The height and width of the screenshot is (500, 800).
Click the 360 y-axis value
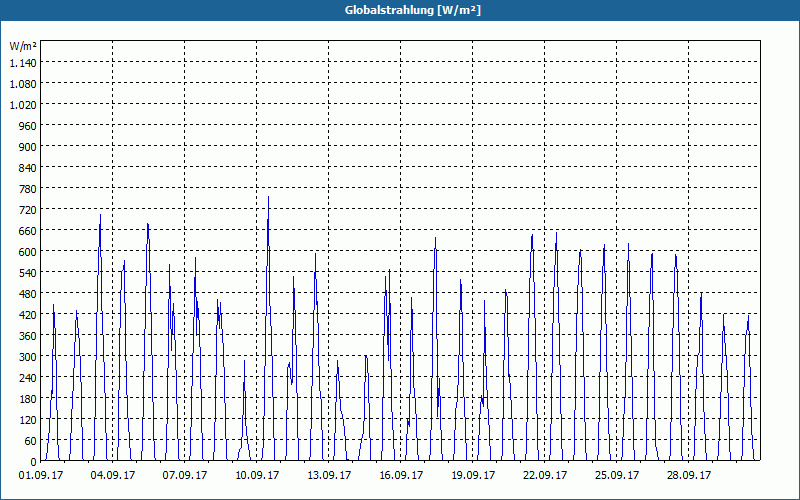point(29,336)
